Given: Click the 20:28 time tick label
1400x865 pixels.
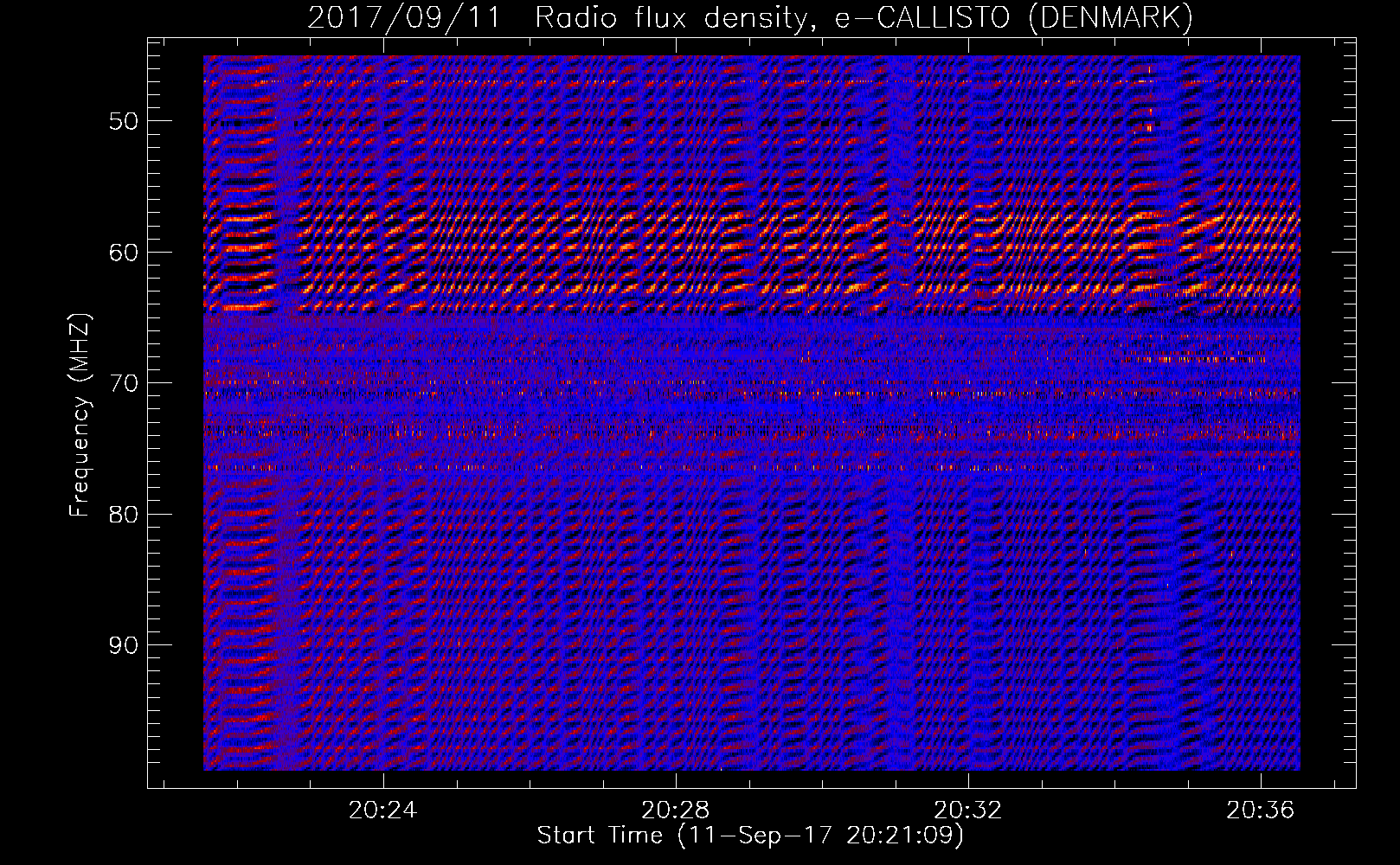Looking at the screenshot, I should pyautogui.click(x=675, y=810).
